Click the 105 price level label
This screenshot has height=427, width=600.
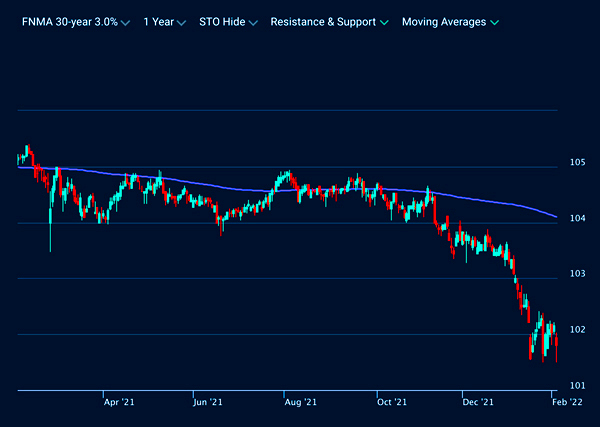click(577, 162)
